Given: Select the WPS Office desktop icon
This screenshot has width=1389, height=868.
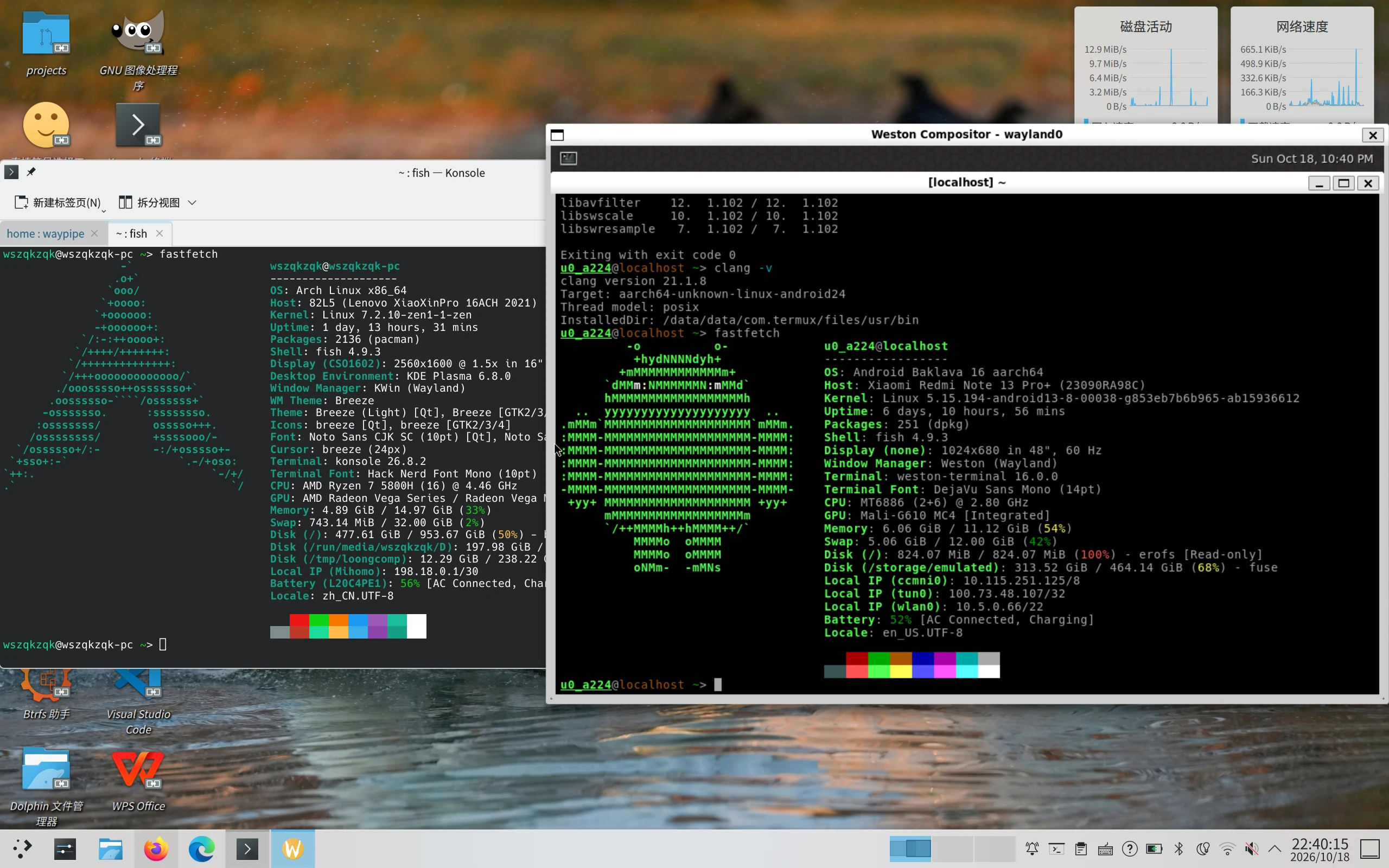Looking at the screenshot, I should (x=138, y=780).
